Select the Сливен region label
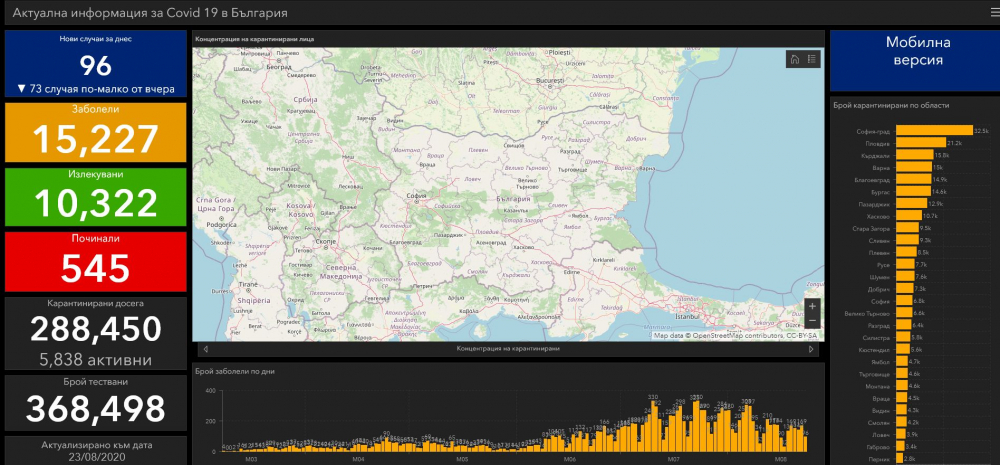Image resolution: width=1000 pixels, height=465 pixels. coord(879,240)
